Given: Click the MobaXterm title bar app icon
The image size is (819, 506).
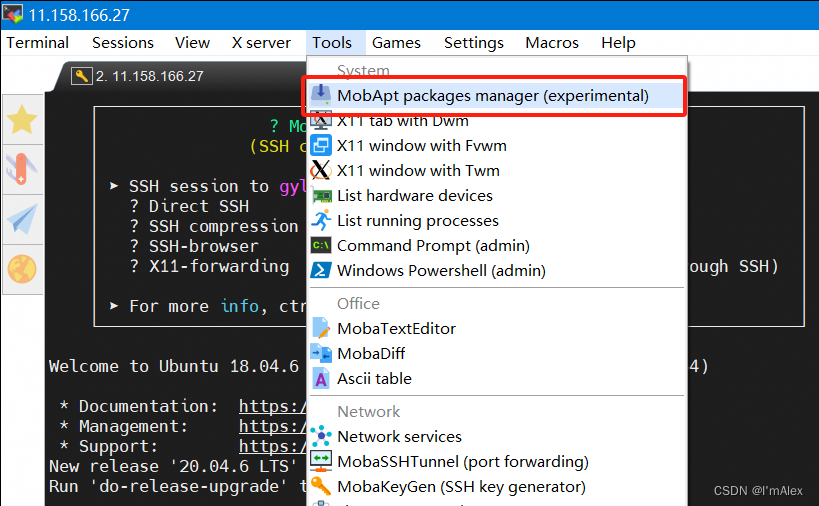Looking at the screenshot, I should pyautogui.click(x=13, y=14).
